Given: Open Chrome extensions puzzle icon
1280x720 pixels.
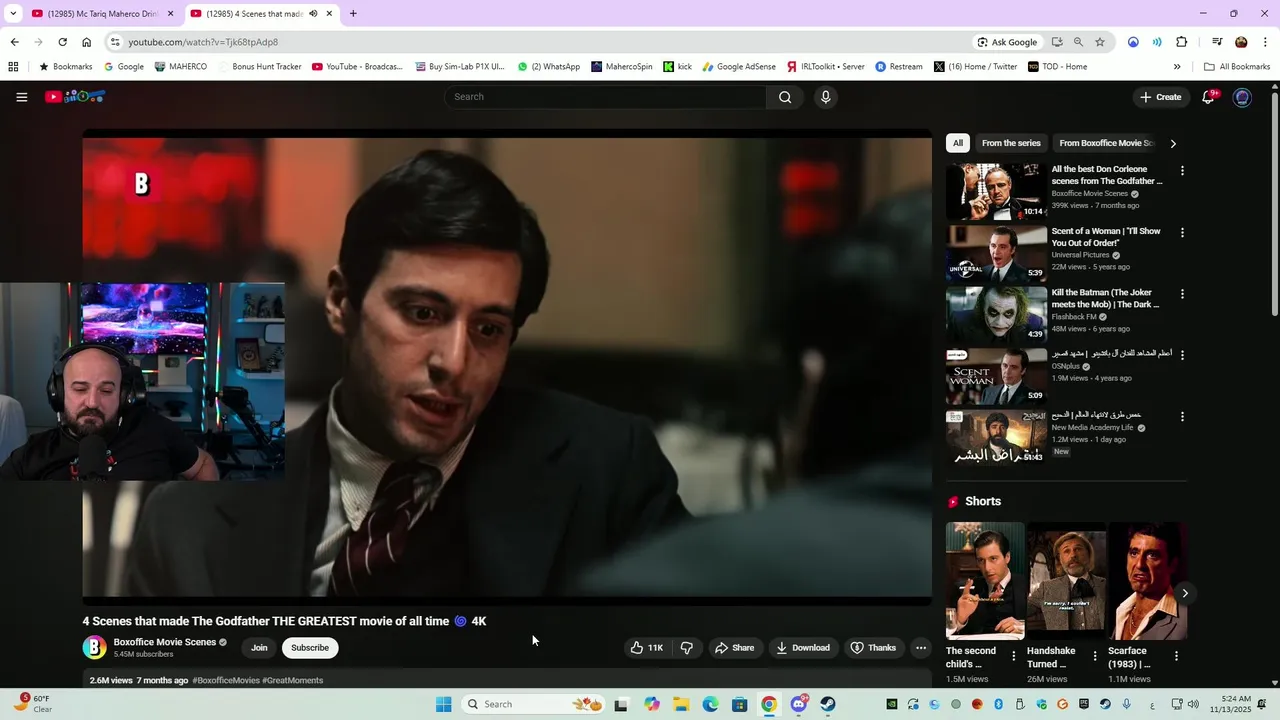Looking at the screenshot, I should point(1181,42).
